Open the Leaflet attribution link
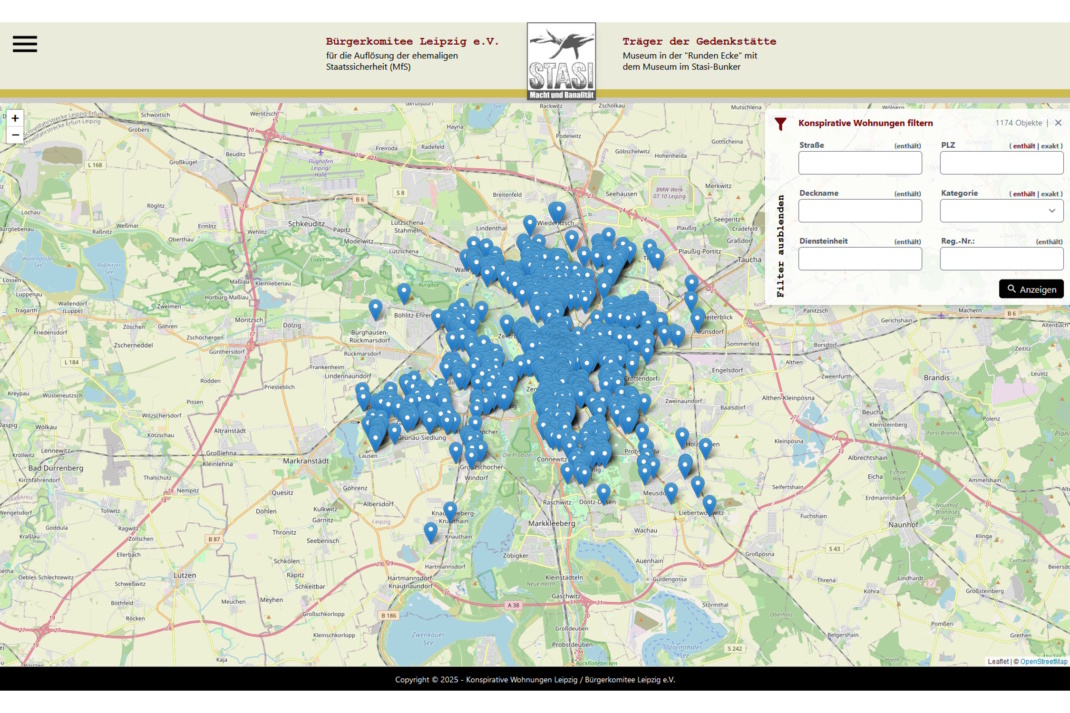Image resolution: width=1070 pixels, height=713 pixels. (x=998, y=661)
